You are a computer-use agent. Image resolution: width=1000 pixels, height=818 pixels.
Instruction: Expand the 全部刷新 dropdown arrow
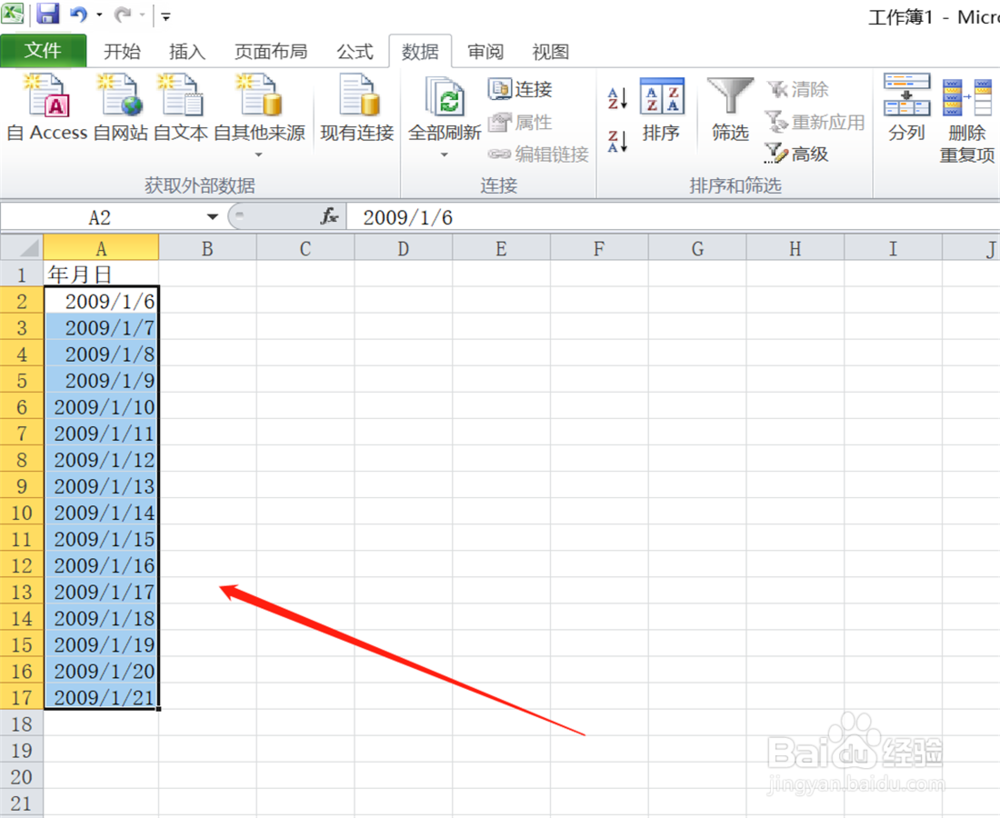click(x=445, y=155)
